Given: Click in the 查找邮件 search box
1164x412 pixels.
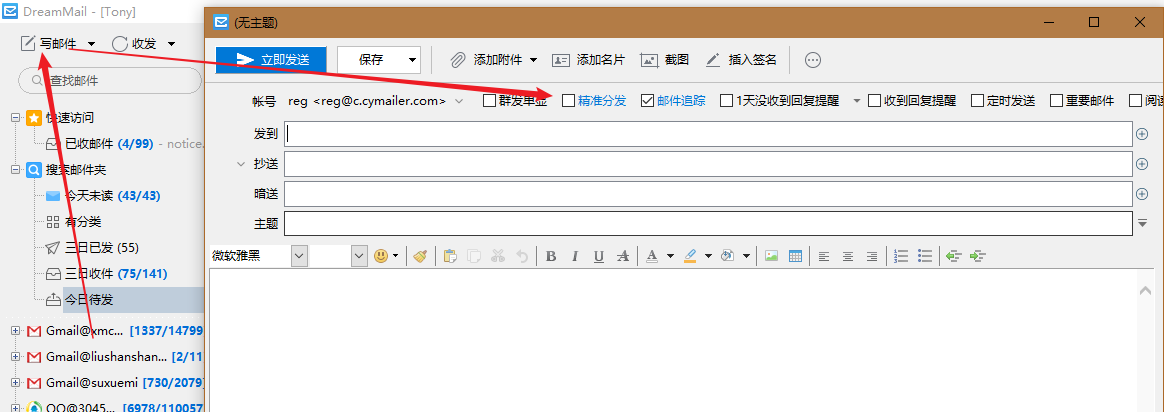Looking at the screenshot, I should click(110, 80).
